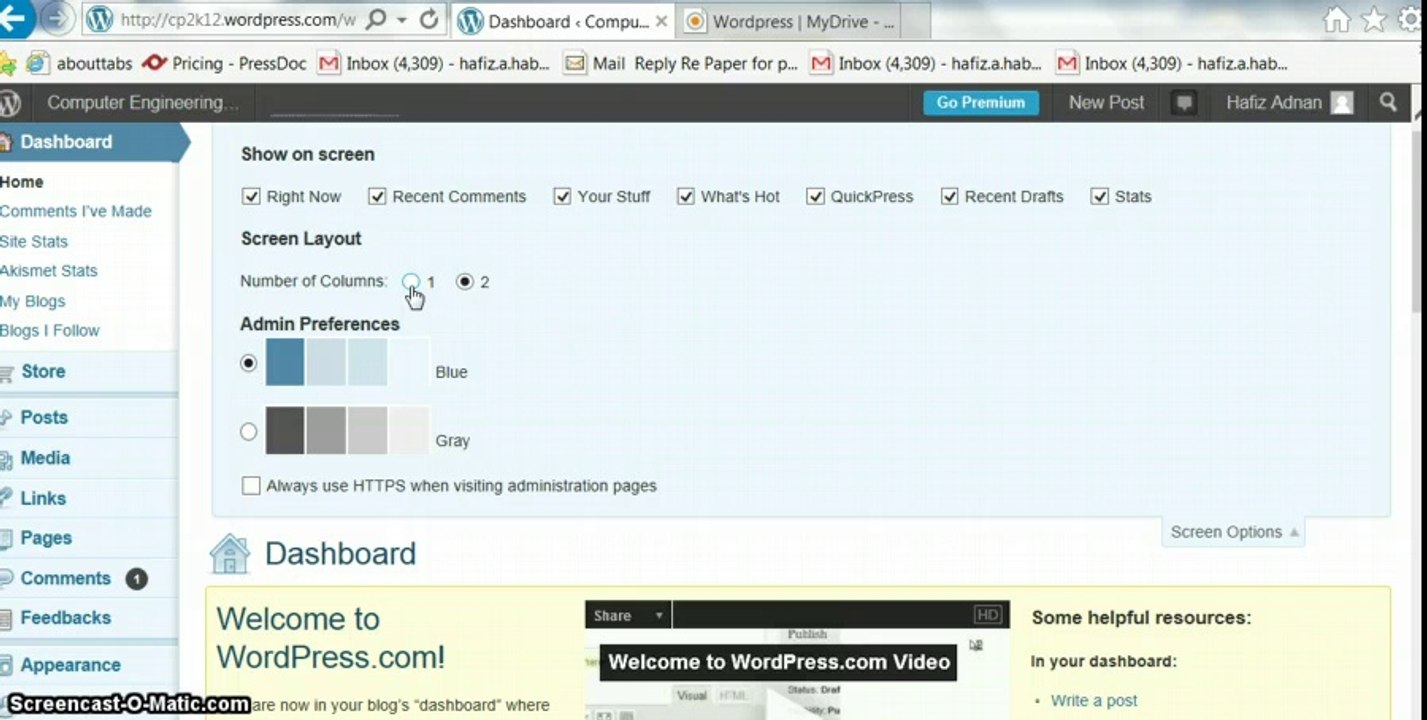Screen dimensions: 1427x720
Task: Open browser favorites star icon
Action: point(1374,19)
